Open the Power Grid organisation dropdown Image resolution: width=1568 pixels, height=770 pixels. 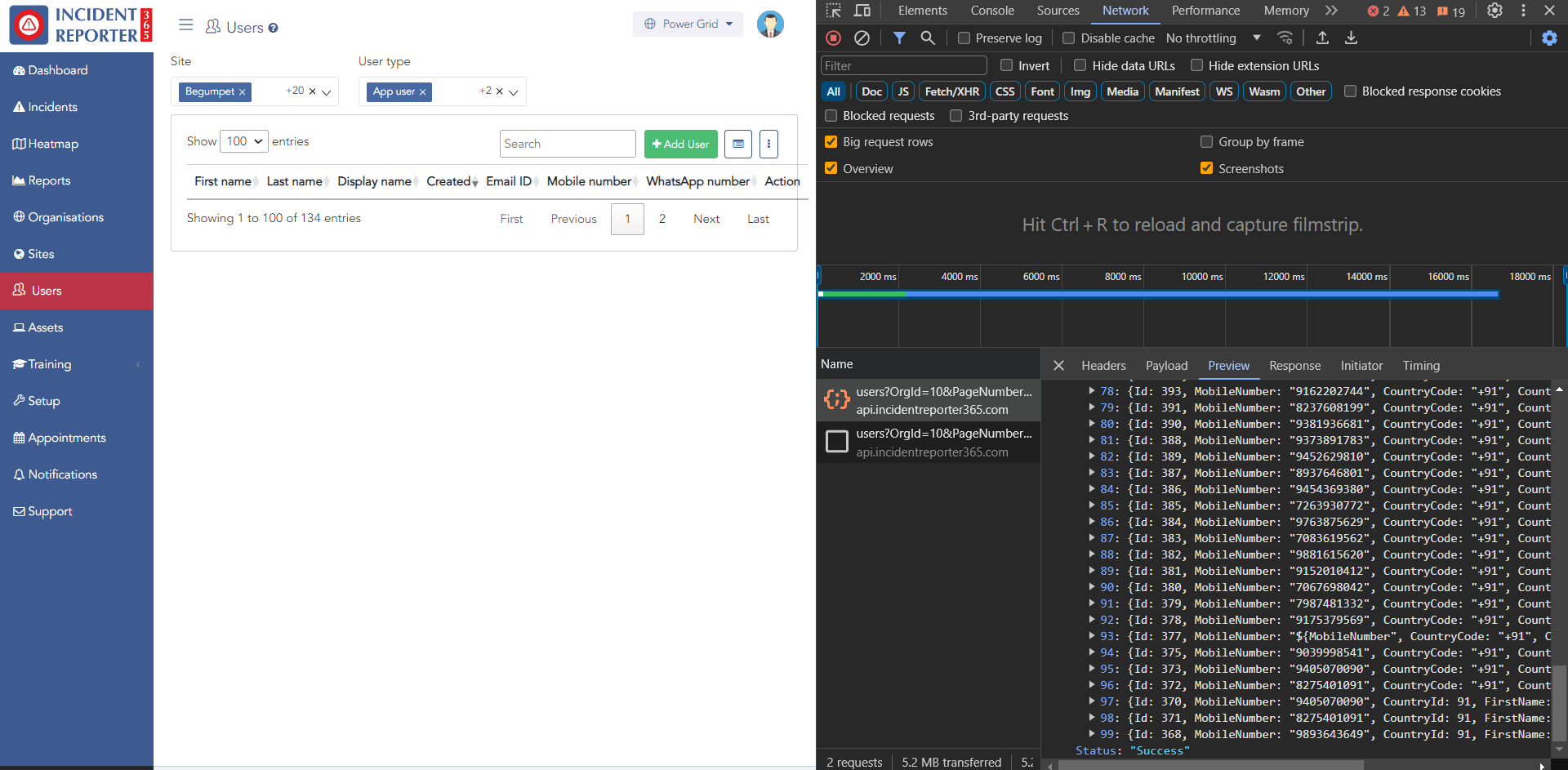(688, 24)
